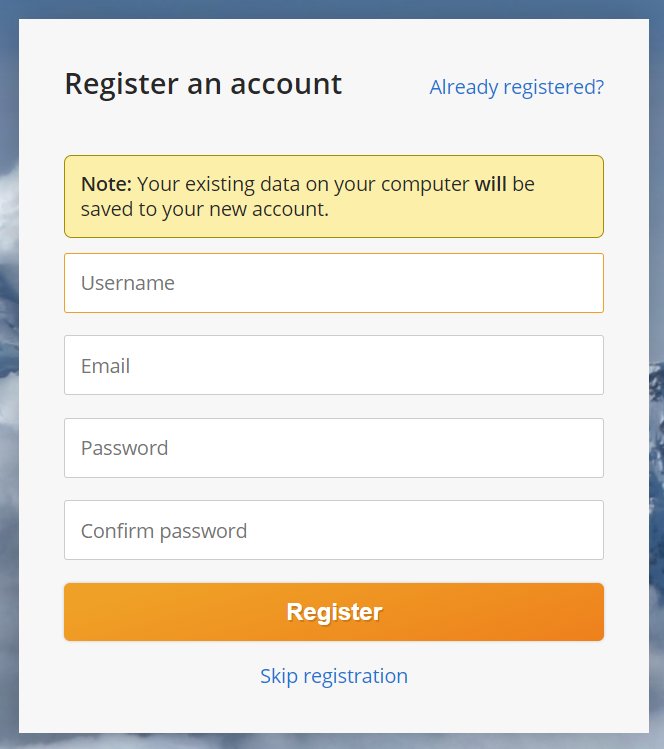Click the bold word will in the note

(490, 184)
